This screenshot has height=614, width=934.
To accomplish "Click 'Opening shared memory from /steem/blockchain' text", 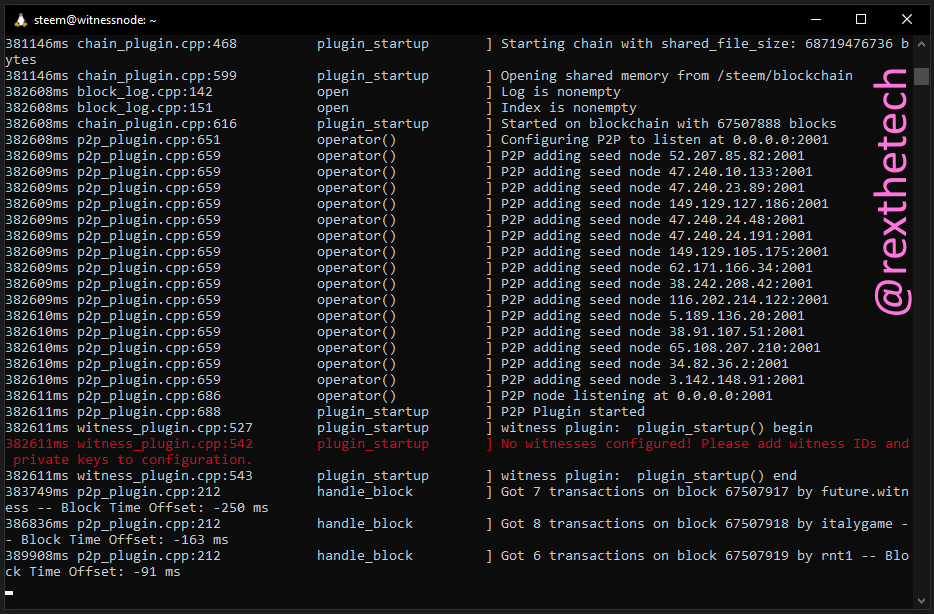I will [x=676, y=75].
